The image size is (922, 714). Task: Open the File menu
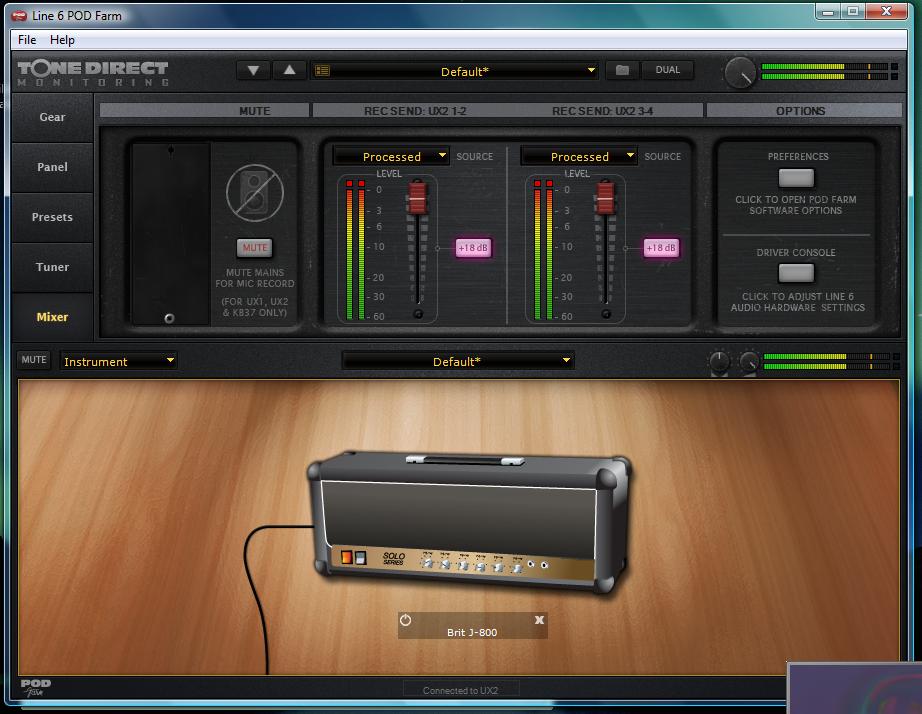(x=27, y=39)
